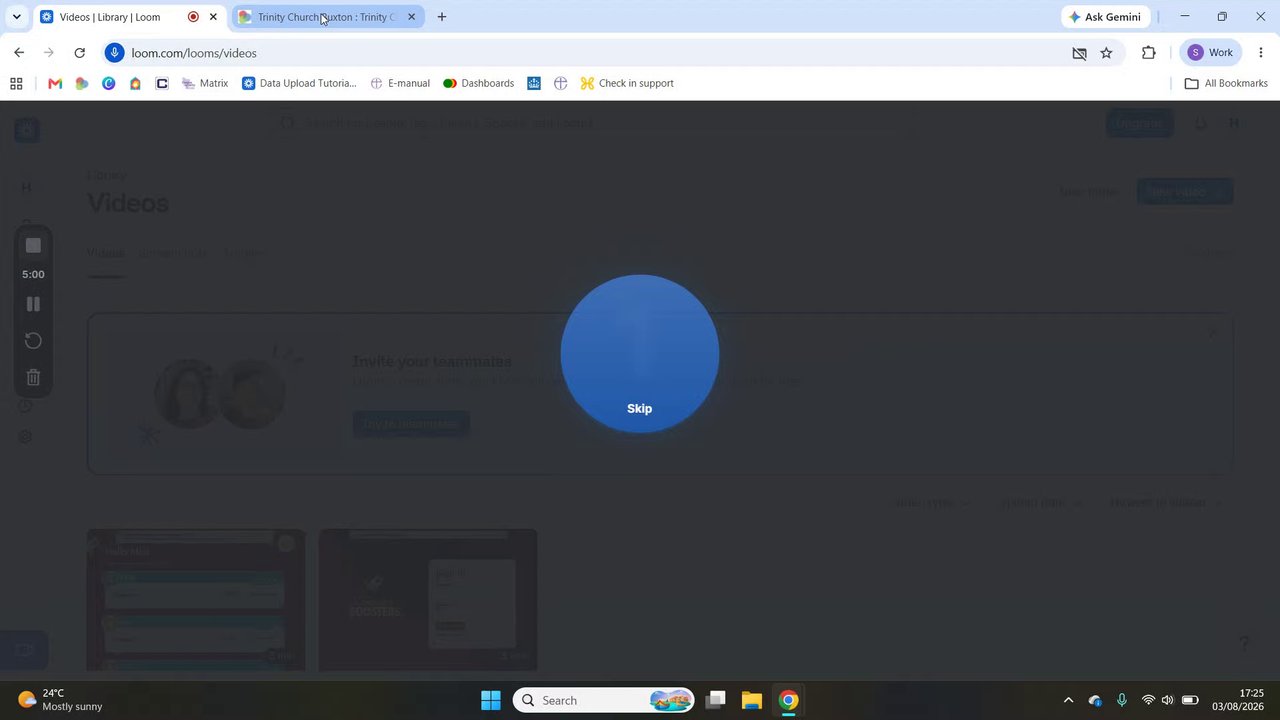Skip the recording countdown
1280x720 pixels.
tap(639, 408)
